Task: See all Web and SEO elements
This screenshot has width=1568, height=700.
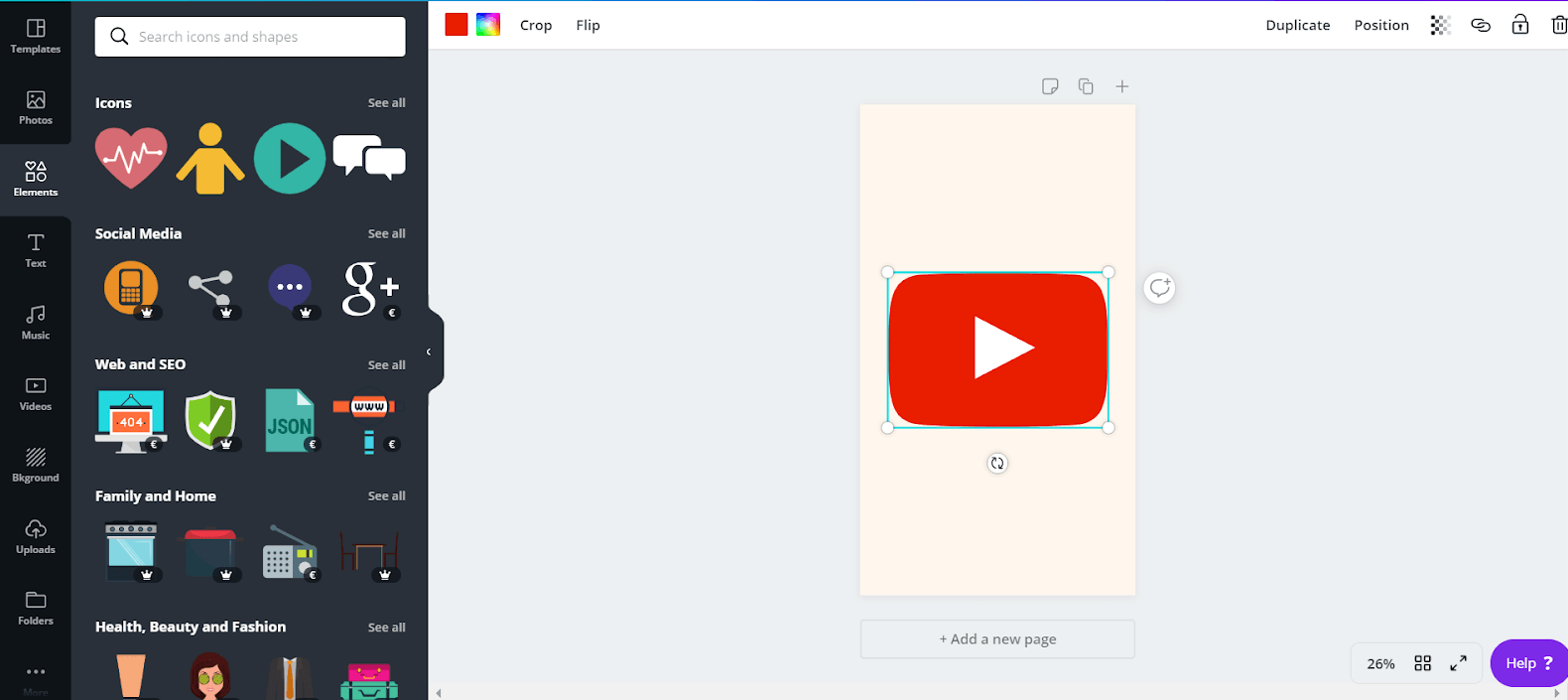Action: coord(386,365)
